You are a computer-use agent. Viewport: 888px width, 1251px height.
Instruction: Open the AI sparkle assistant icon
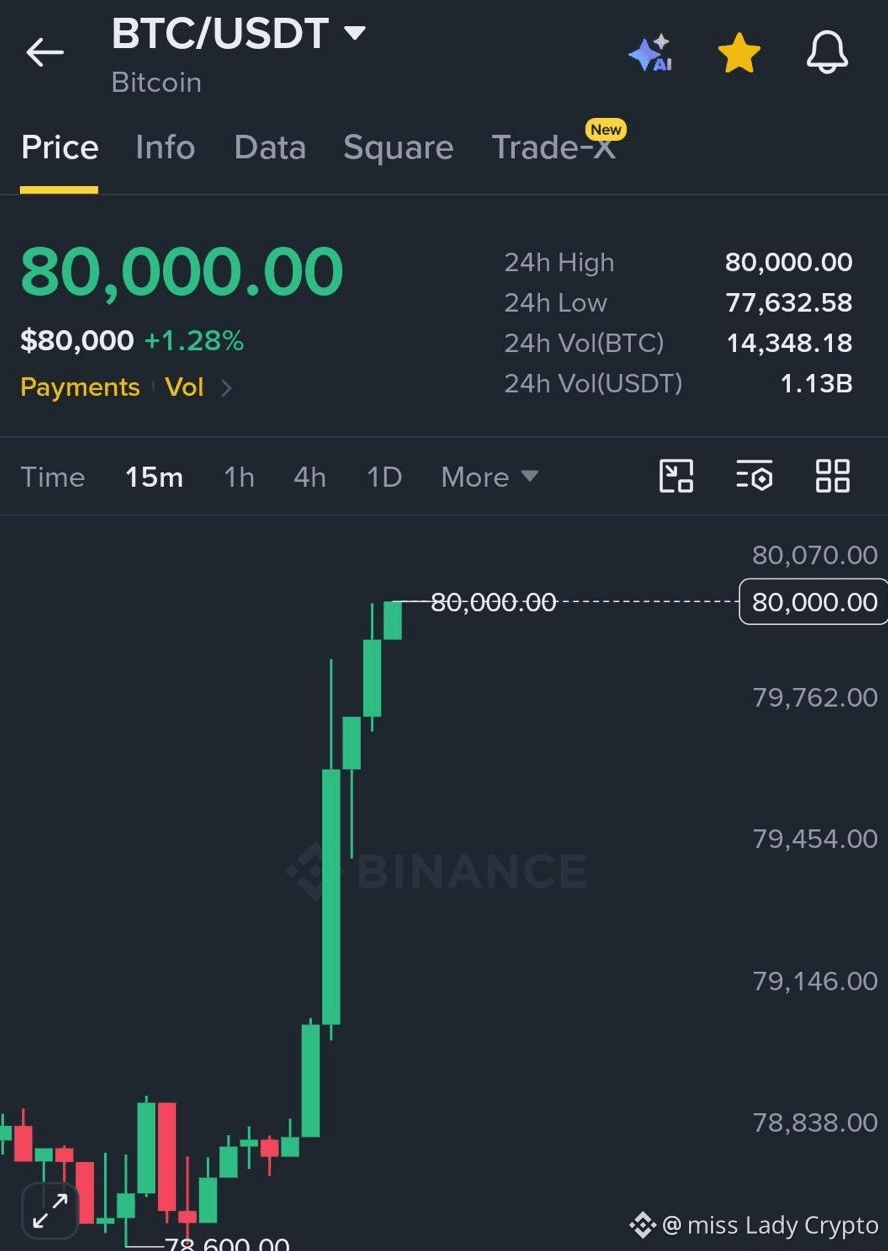[x=650, y=53]
